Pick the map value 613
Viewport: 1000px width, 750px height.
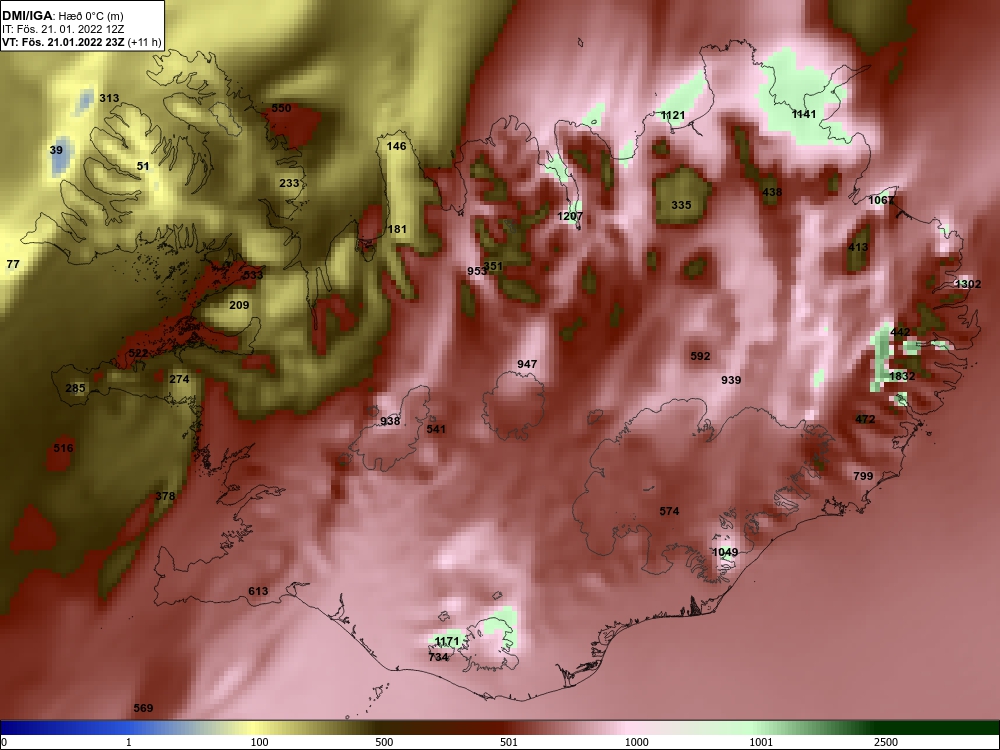pos(258,591)
